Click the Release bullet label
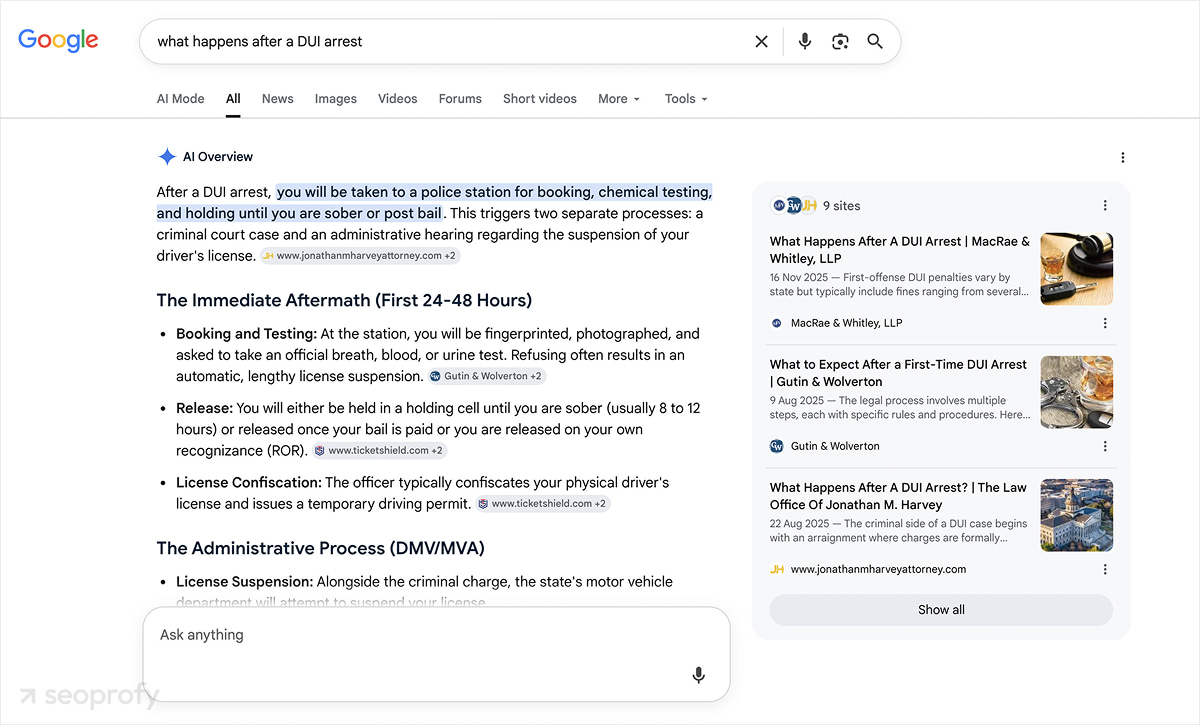Screen dimensions: 1200x725 click(x=204, y=408)
